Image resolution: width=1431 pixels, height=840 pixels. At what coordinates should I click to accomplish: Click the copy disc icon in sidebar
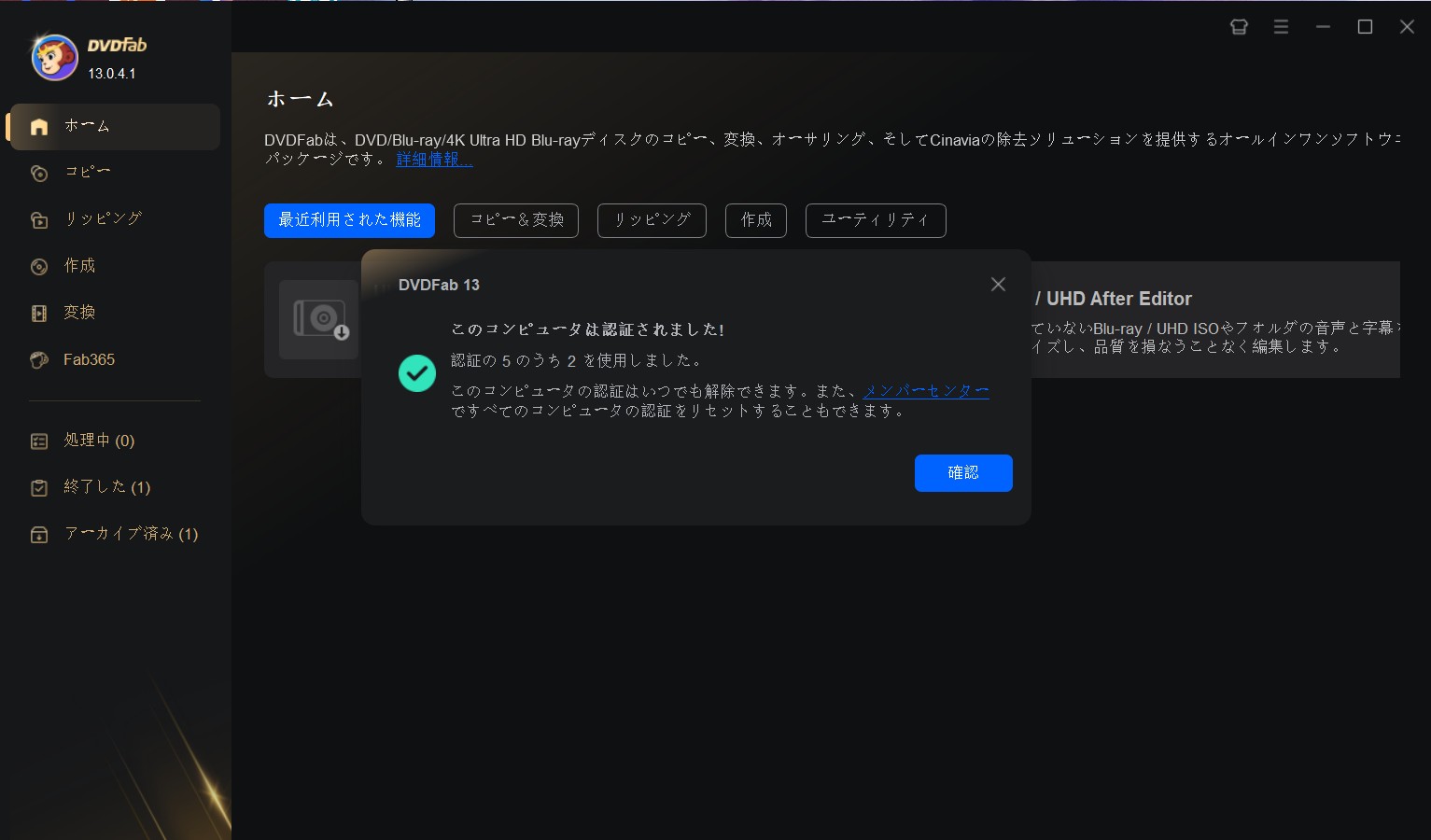coord(39,174)
